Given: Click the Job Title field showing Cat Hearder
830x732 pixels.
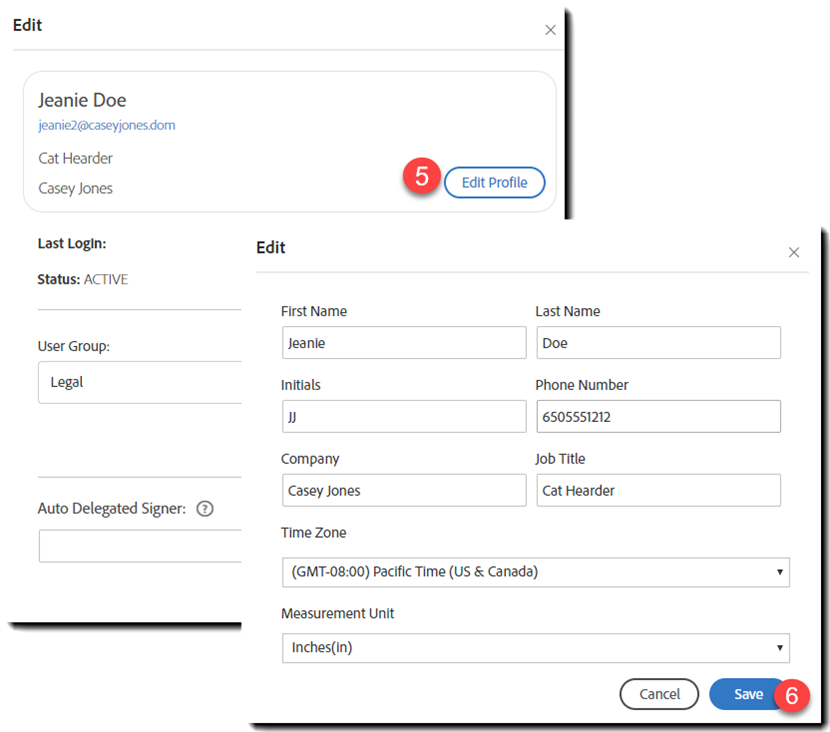Looking at the screenshot, I should 658,490.
